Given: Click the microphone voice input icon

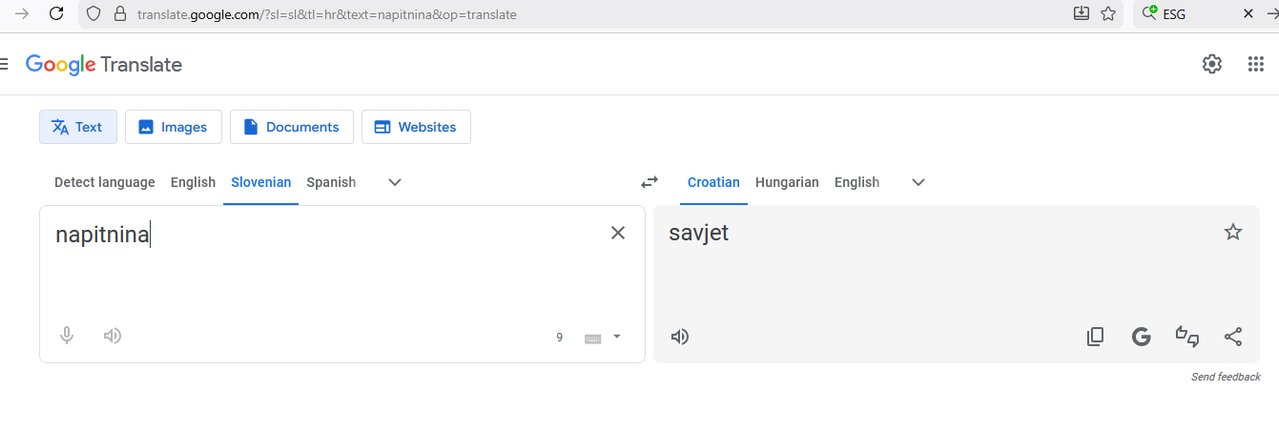Looking at the screenshot, I should pyautogui.click(x=67, y=336).
